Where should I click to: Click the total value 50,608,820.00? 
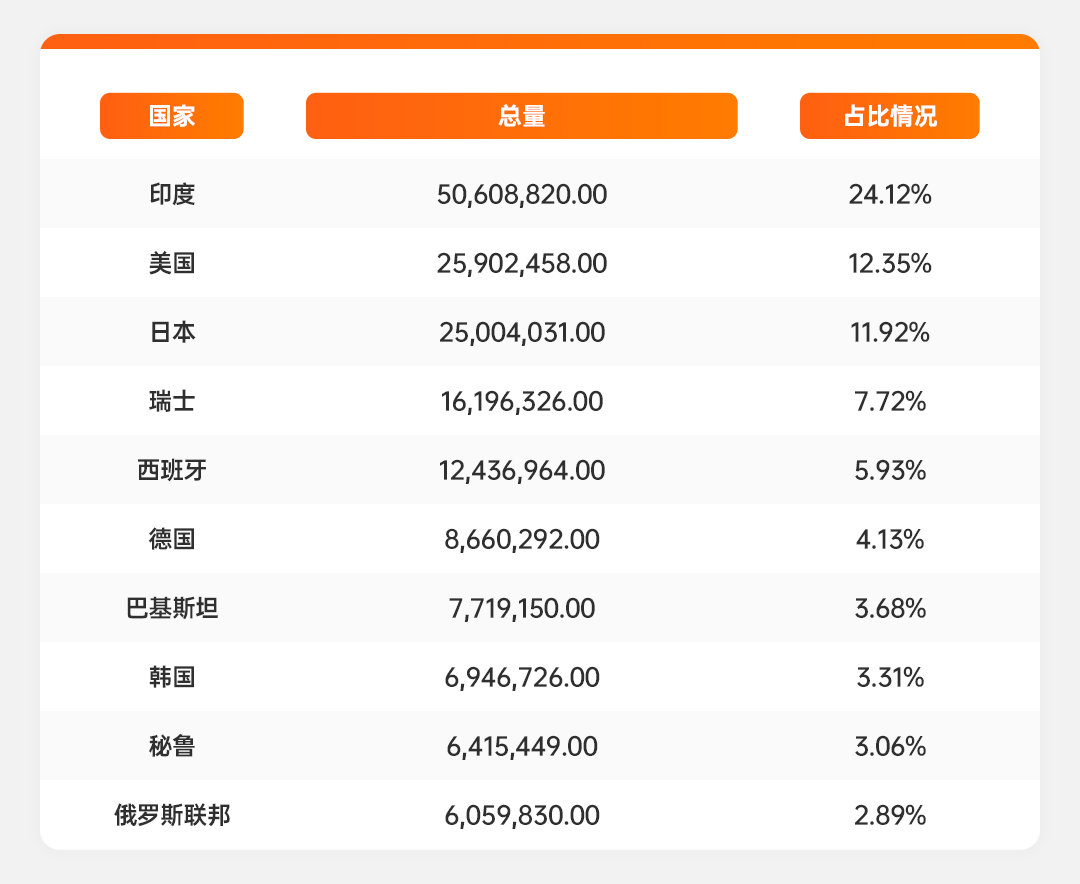pyautogui.click(x=521, y=194)
